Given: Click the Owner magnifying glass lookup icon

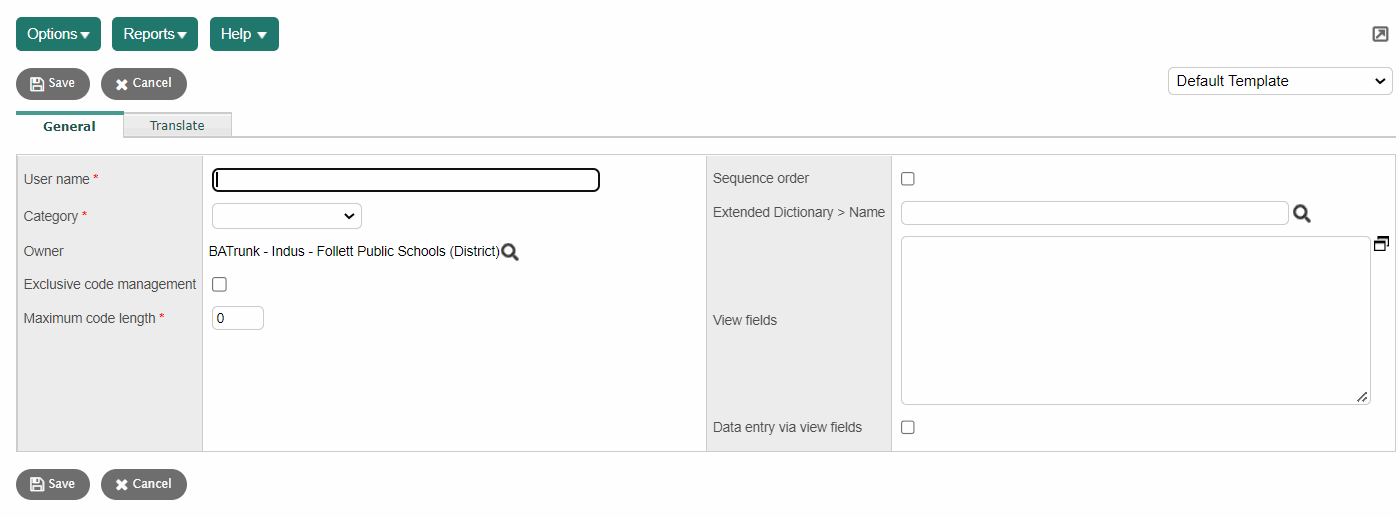Looking at the screenshot, I should 510,252.
